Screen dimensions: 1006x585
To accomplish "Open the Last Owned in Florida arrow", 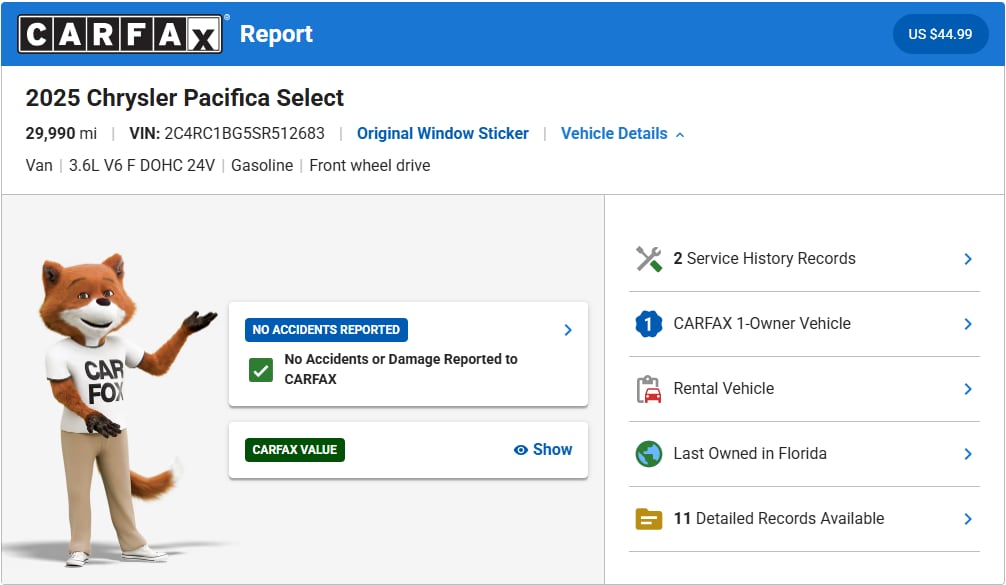I will [968, 454].
